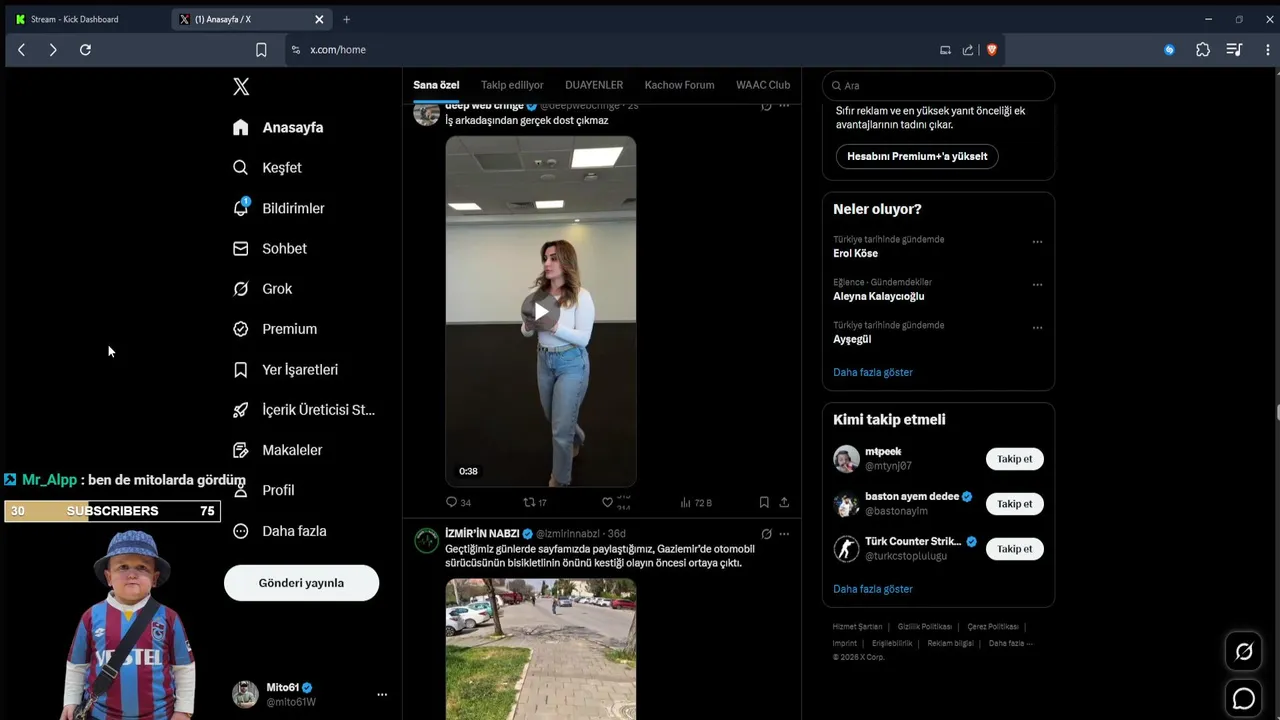The height and width of the screenshot is (720, 1280).
Task: Click the Ara search field
Action: click(938, 86)
